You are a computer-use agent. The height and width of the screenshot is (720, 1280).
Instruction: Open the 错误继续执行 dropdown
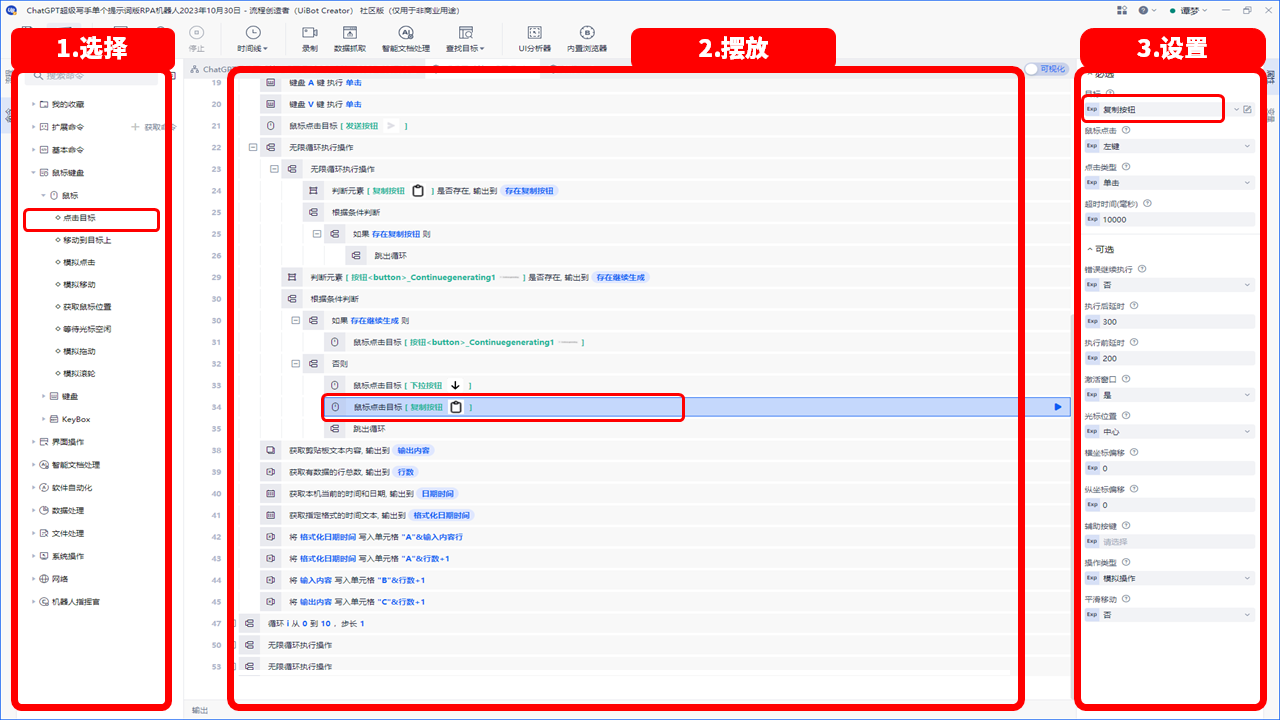point(1169,285)
